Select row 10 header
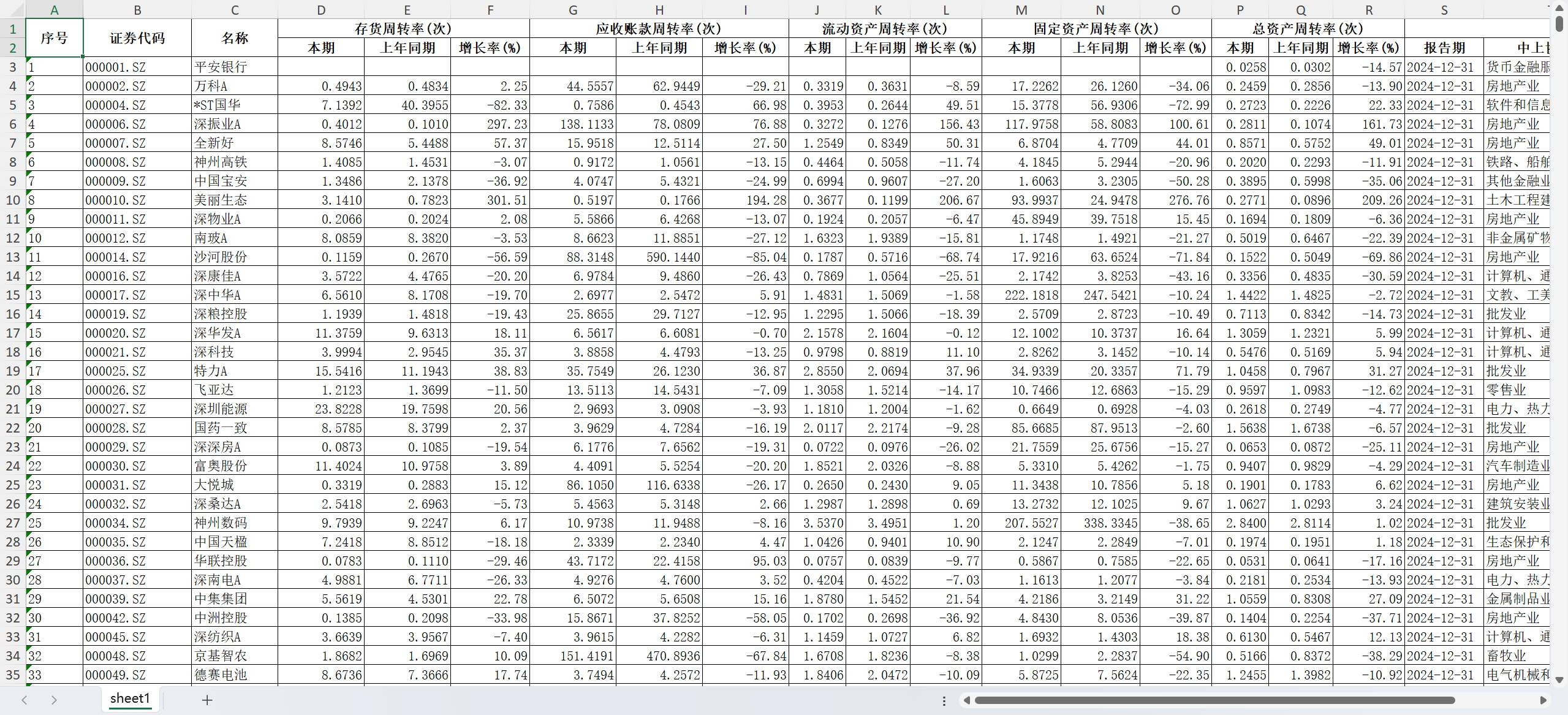Screen dimensions: 1568x715 point(12,200)
